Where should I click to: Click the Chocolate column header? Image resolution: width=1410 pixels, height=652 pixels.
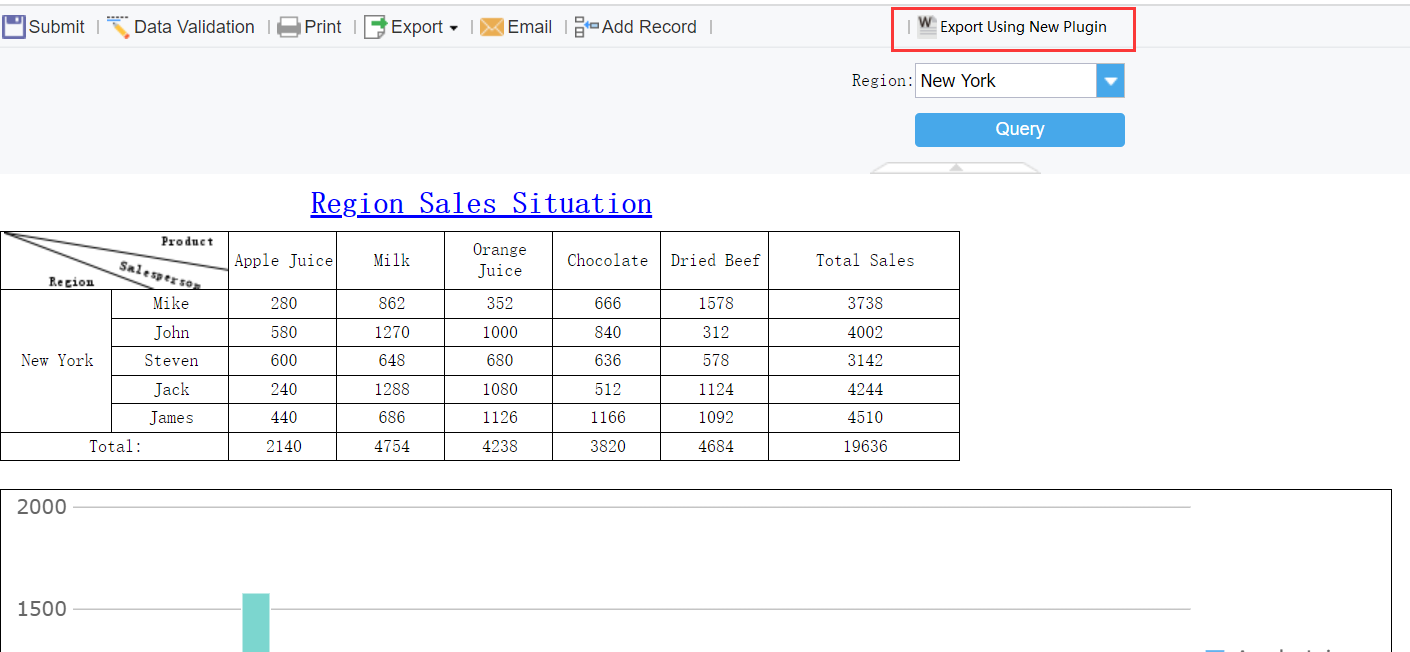(x=607, y=261)
